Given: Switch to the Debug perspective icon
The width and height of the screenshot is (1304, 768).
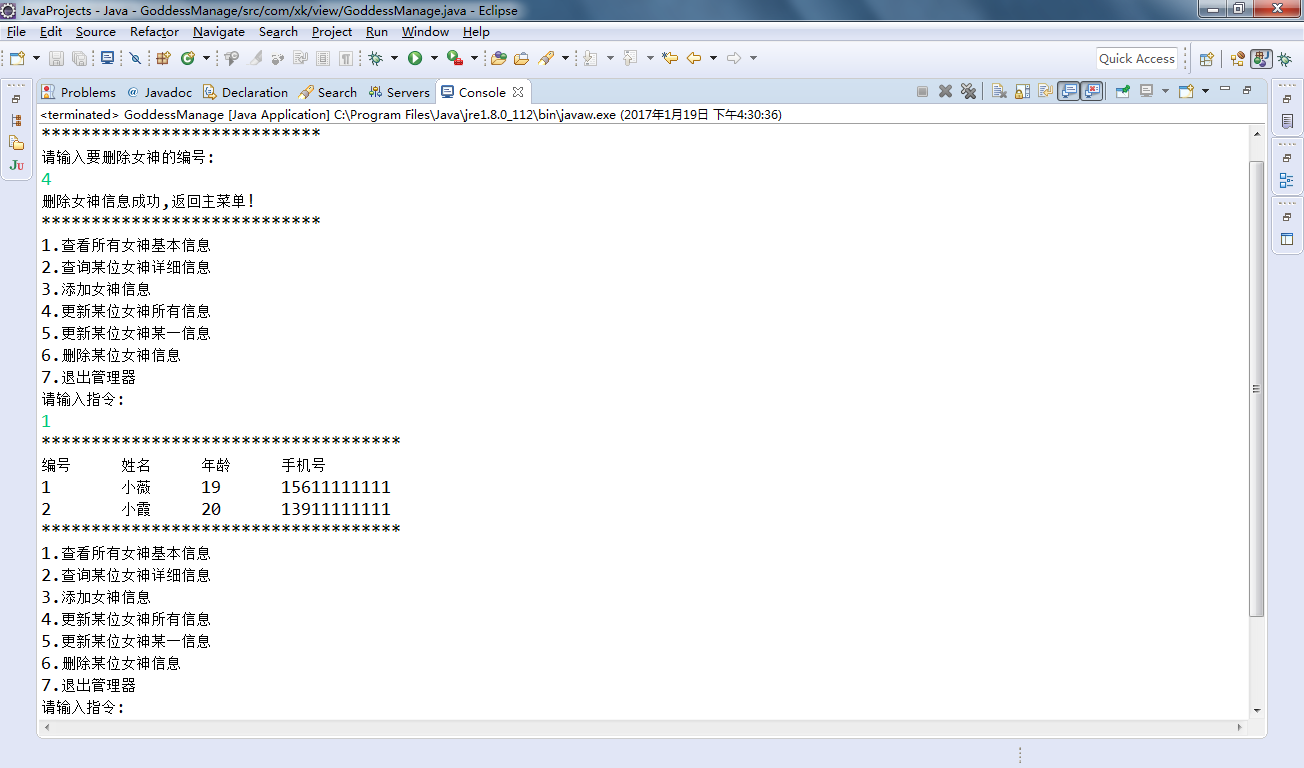Looking at the screenshot, I should (1285, 59).
